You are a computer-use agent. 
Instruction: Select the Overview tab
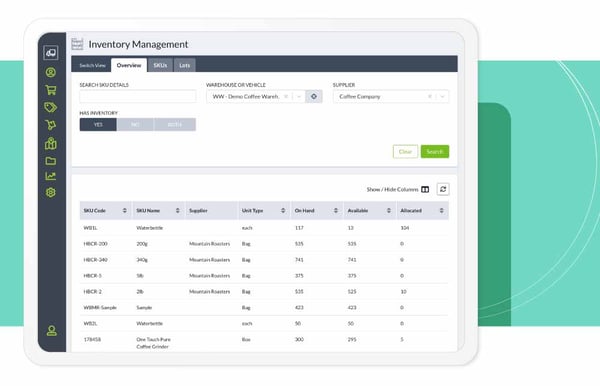click(x=129, y=65)
